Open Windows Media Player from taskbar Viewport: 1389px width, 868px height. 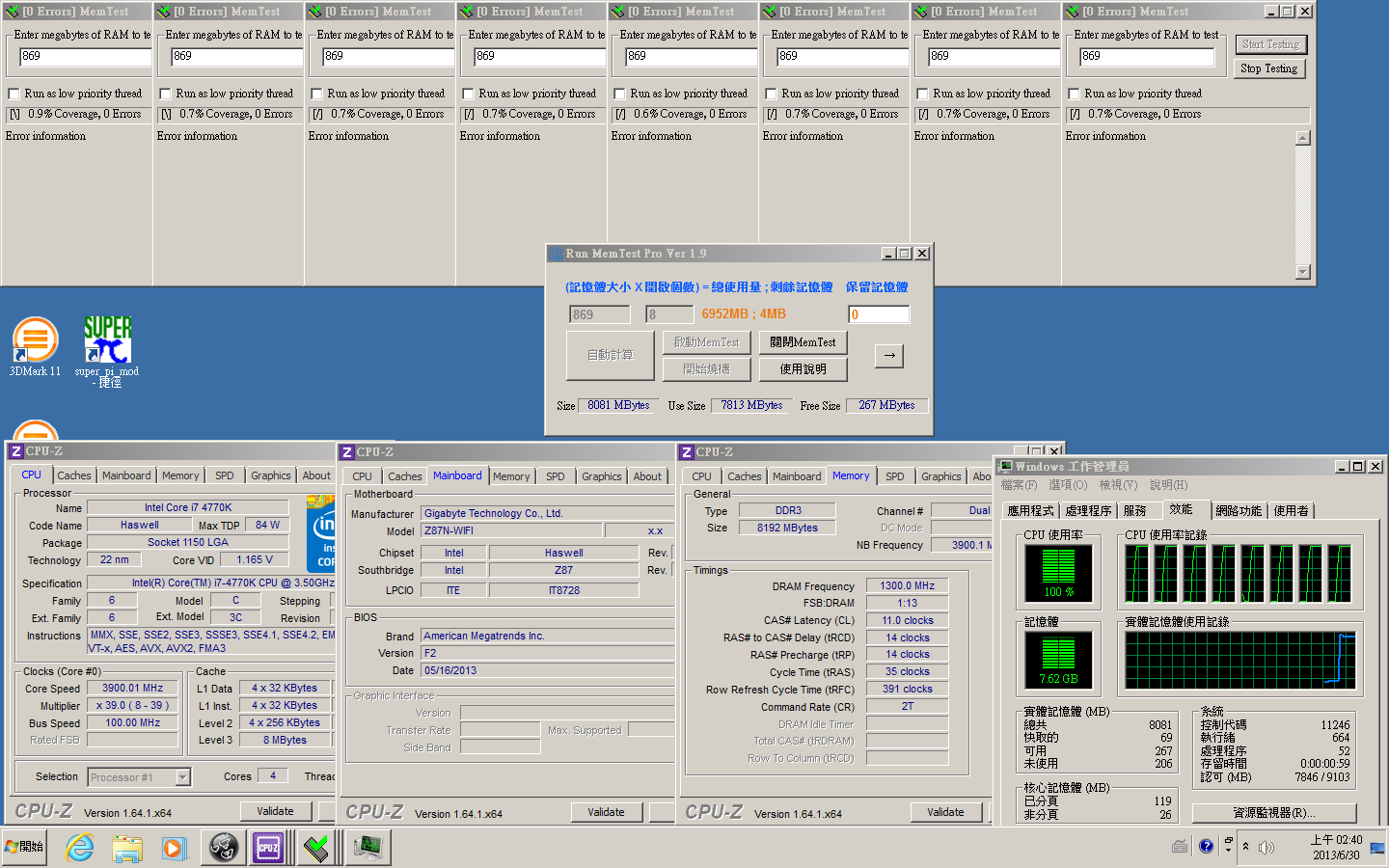click(174, 848)
